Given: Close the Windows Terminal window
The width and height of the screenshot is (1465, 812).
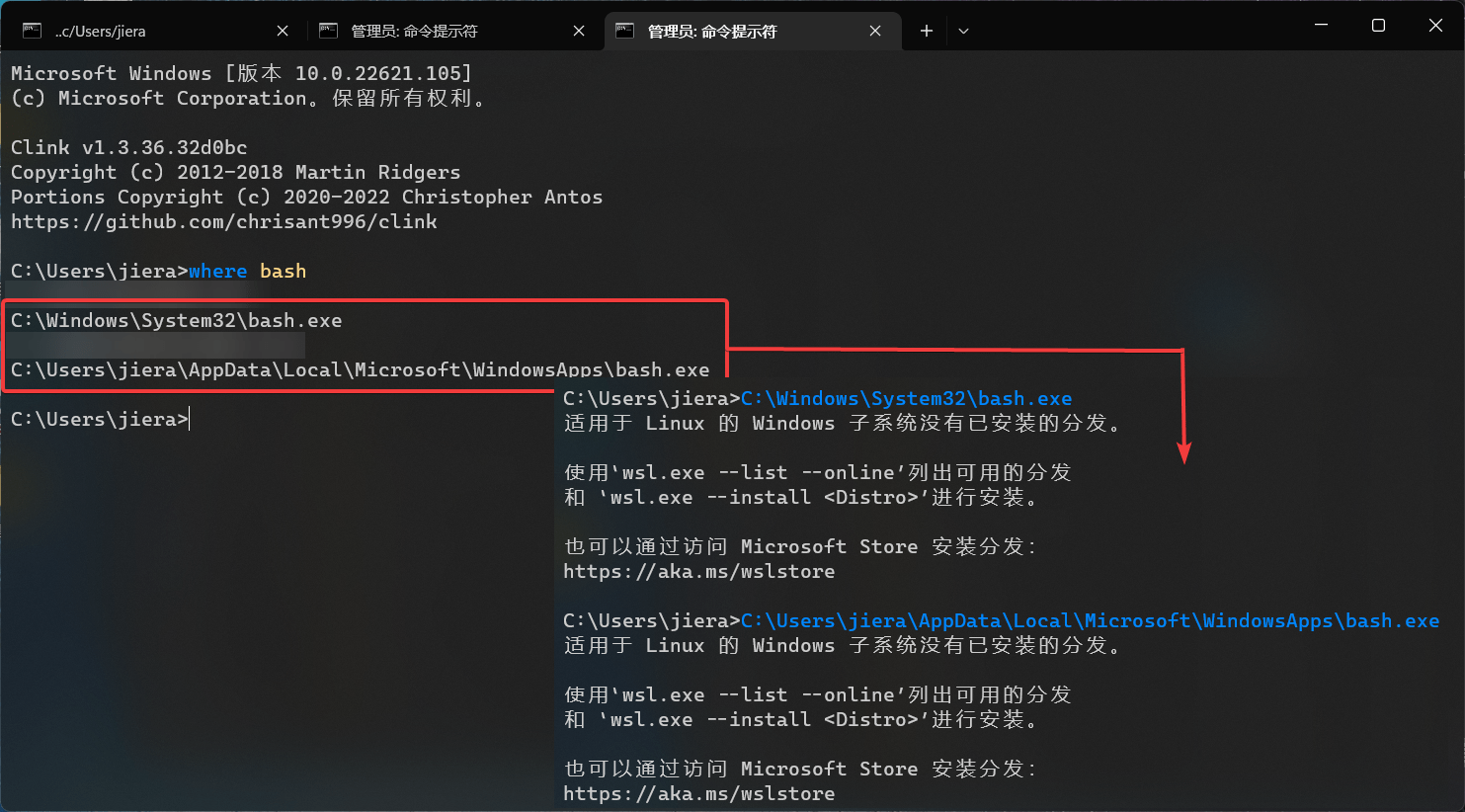Looking at the screenshot, I should [x=1435, y=25].
